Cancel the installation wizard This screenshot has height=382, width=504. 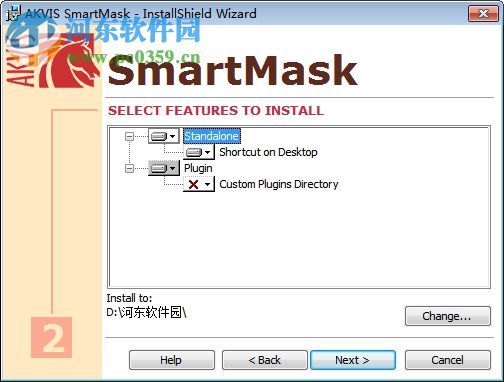(448, 360)
